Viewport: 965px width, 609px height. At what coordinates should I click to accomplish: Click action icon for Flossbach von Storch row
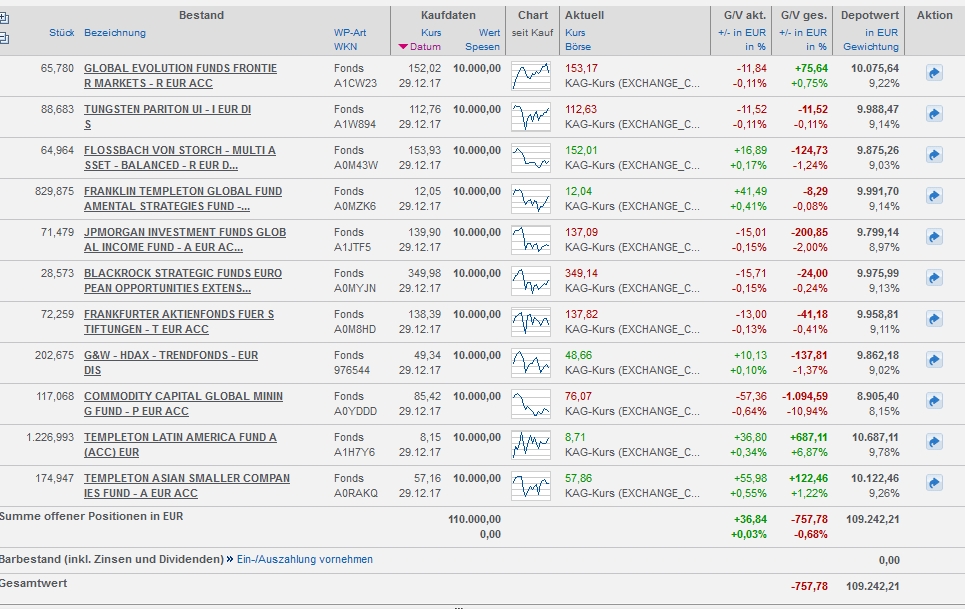(934, 155)
